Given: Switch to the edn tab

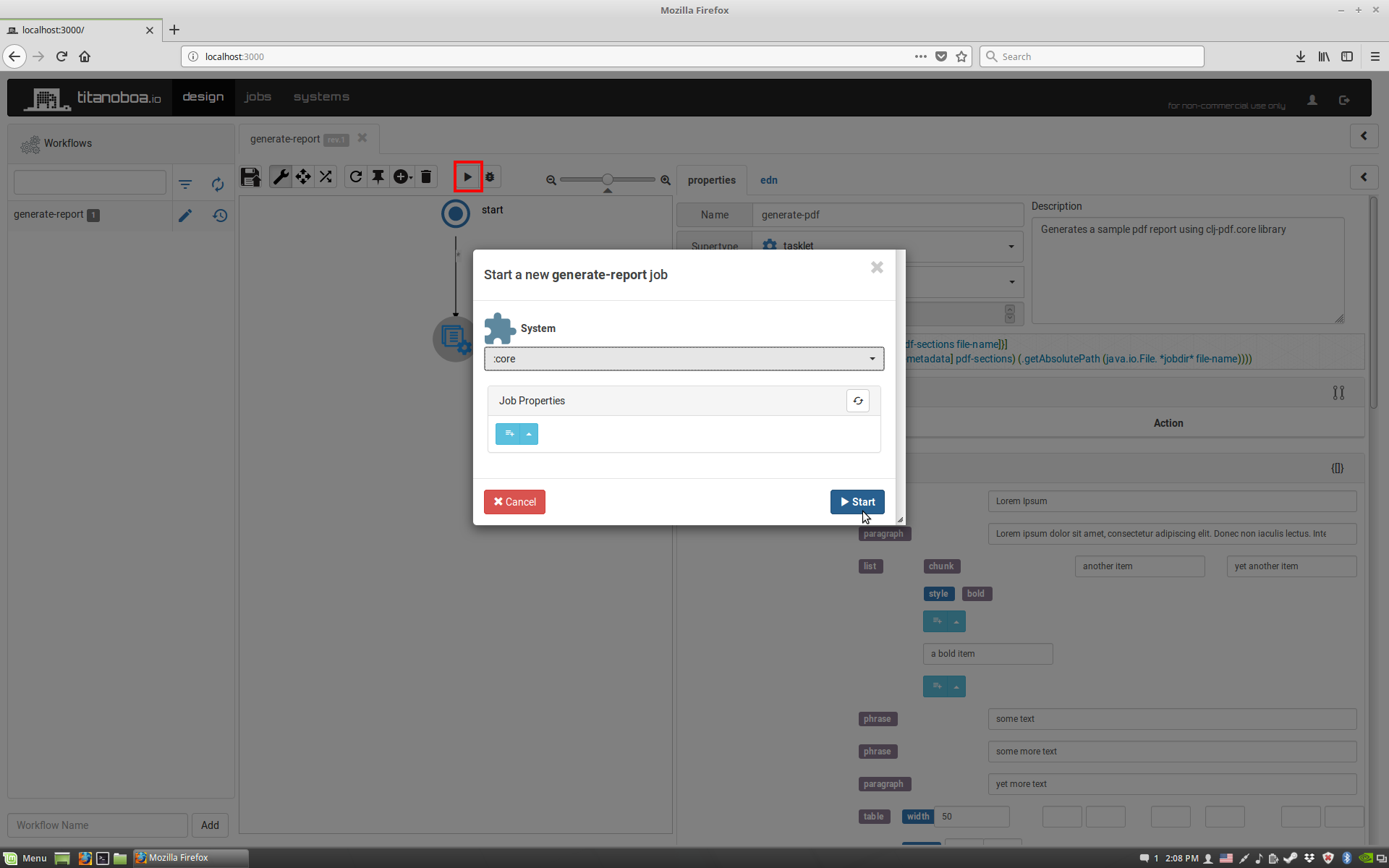Looking at the screenshot, I should click(x=768, y=180).
